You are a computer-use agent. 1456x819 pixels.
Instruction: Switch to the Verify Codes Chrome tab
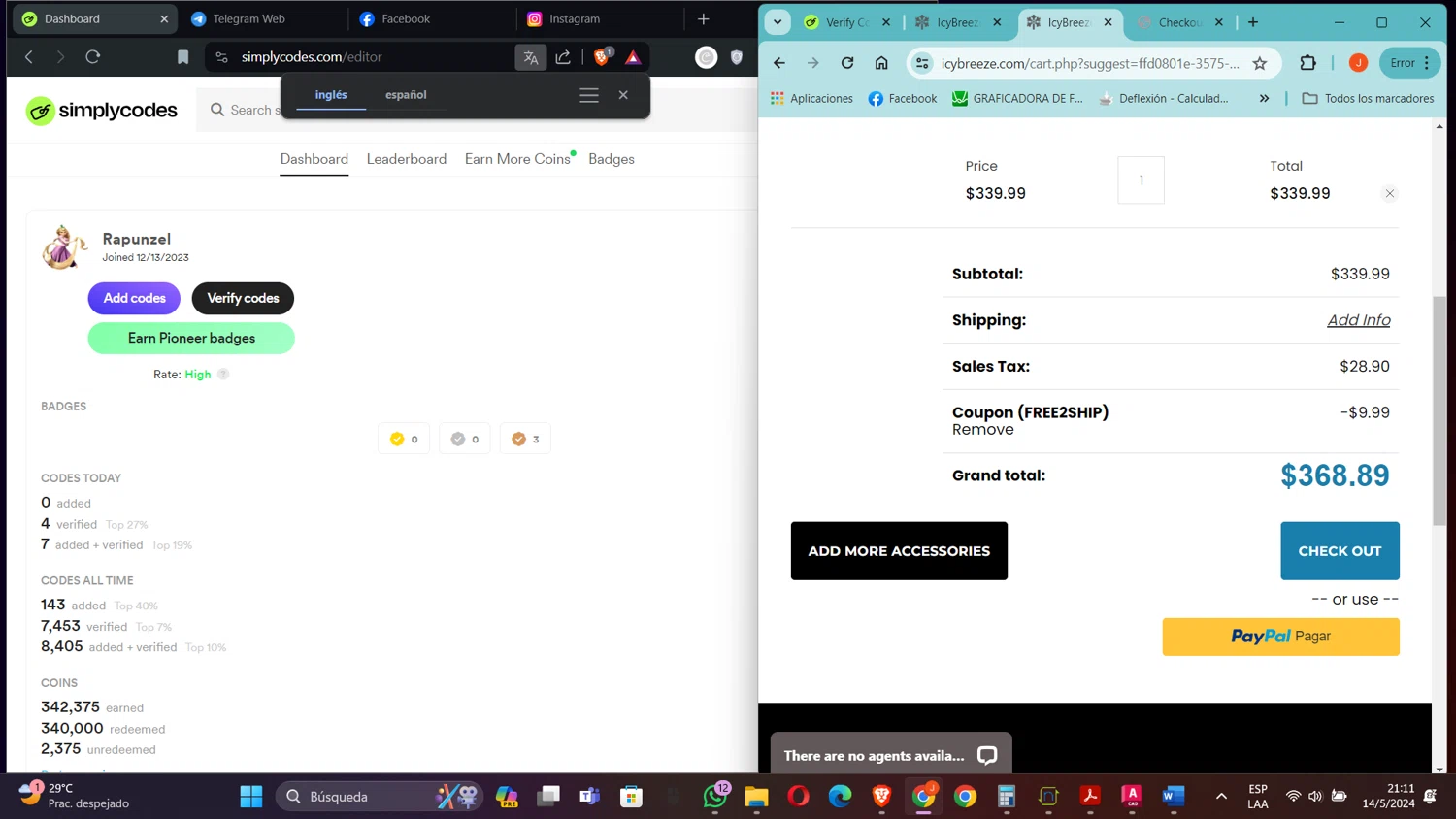pos(847,22)
